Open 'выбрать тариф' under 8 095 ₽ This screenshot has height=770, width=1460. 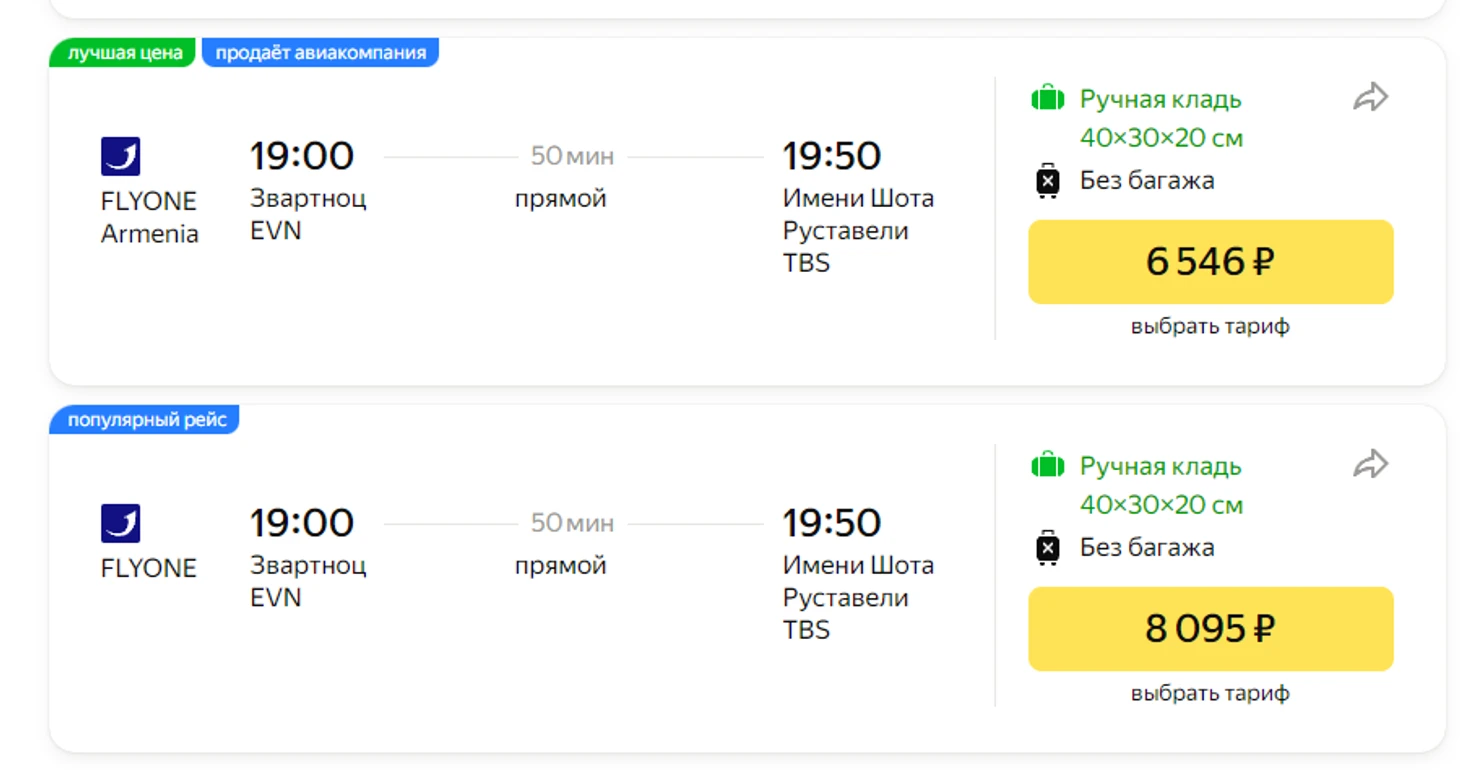click(x=1210, y=693)
